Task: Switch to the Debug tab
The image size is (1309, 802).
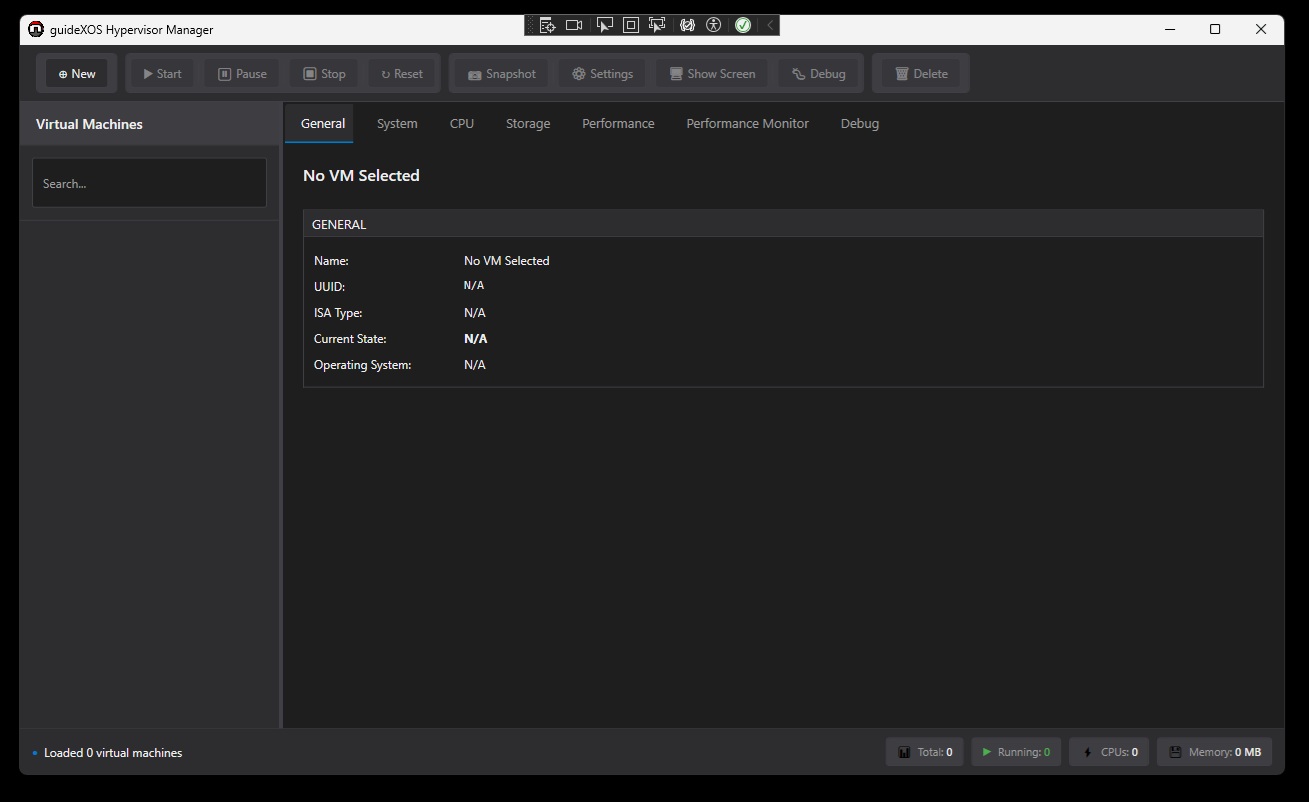Action: (860, 123)
